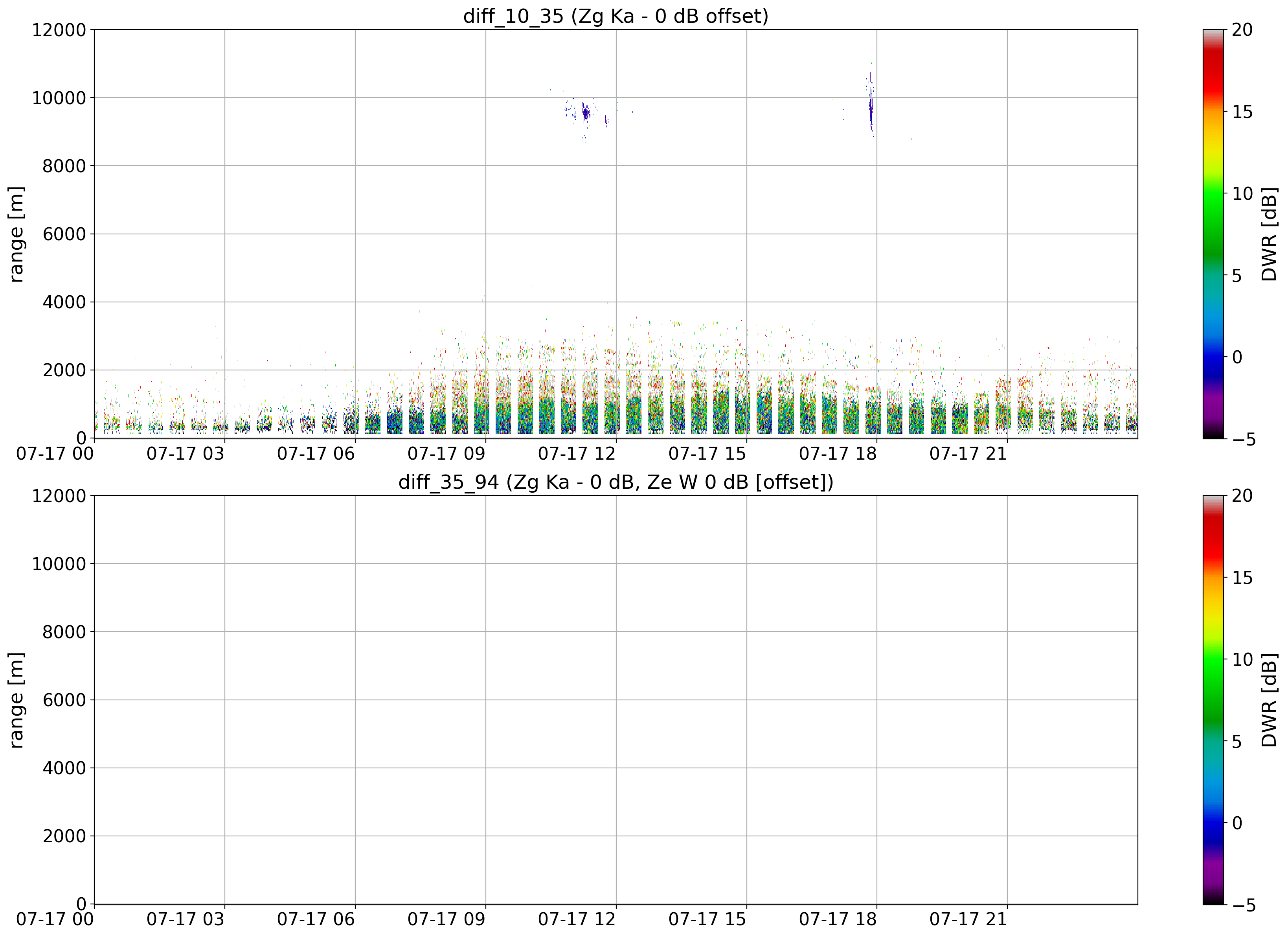Click the "07-17 06" time tick under the diff_35_94 plot

(316, 919)
